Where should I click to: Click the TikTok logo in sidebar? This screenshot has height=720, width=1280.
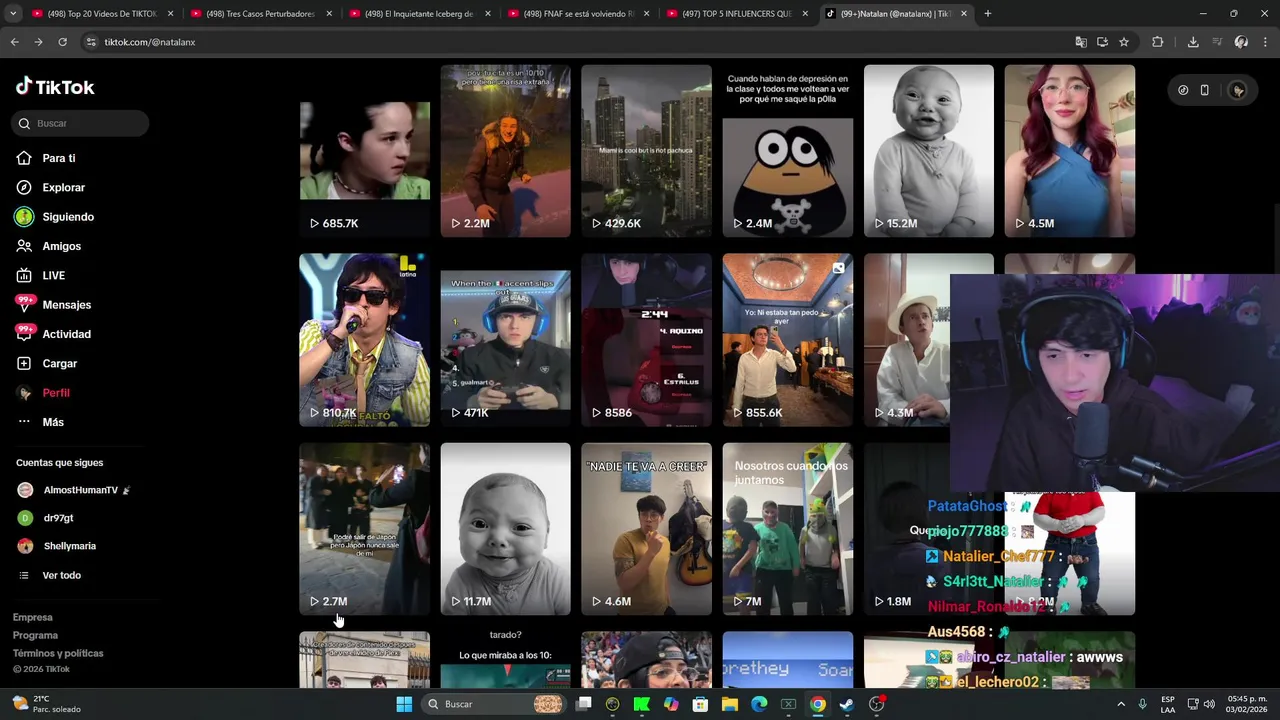coord(55,87)
